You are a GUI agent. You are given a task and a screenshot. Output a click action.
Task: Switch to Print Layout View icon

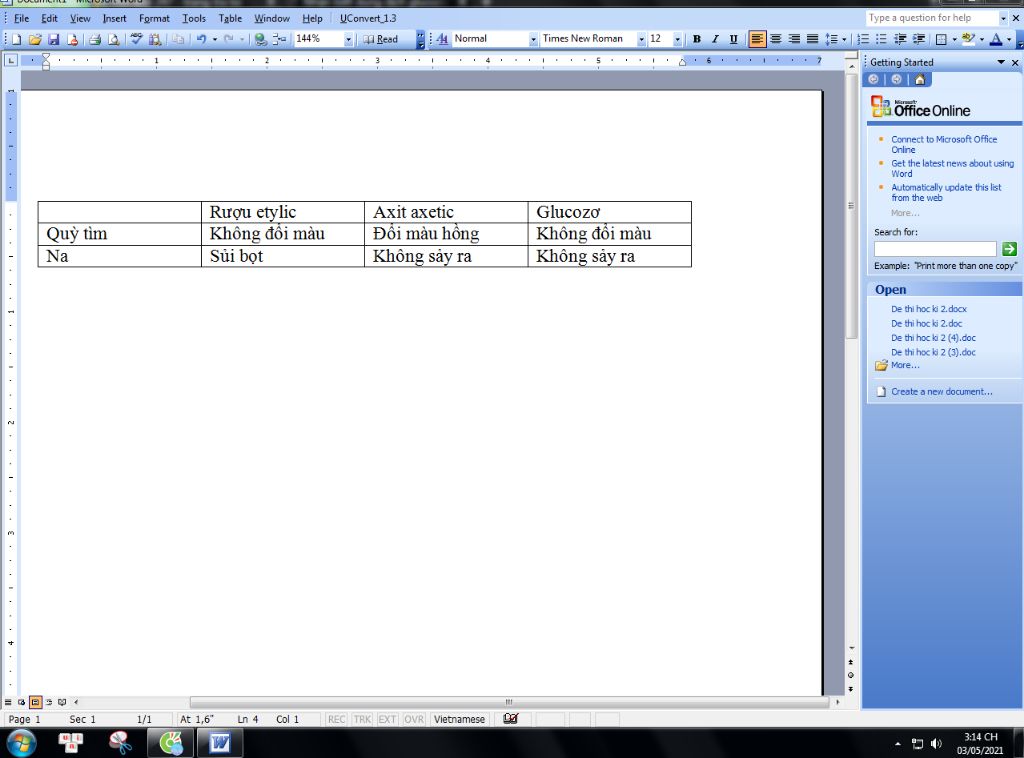click(35, 703)
